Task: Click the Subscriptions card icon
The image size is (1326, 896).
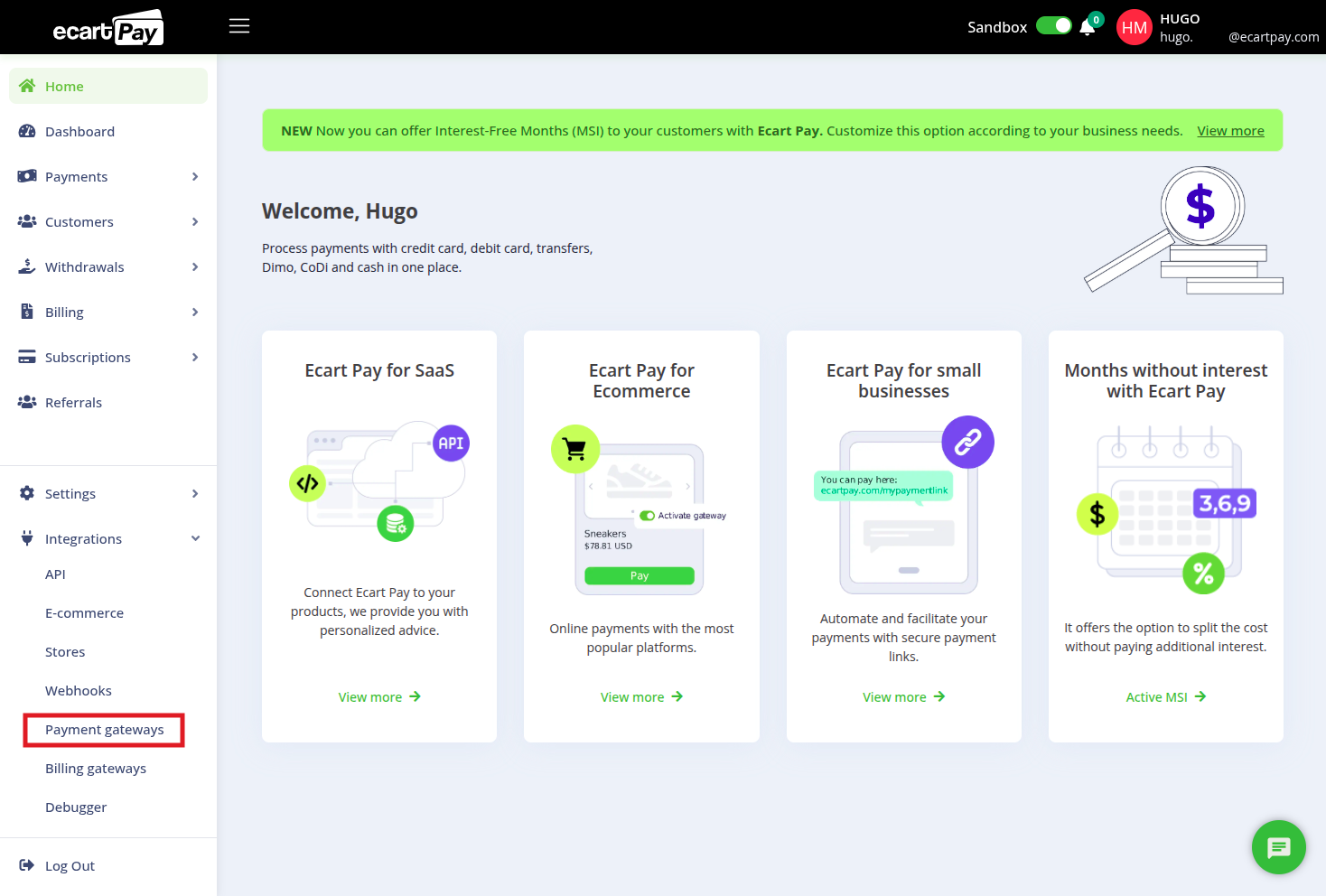Action: coord(27,357)
